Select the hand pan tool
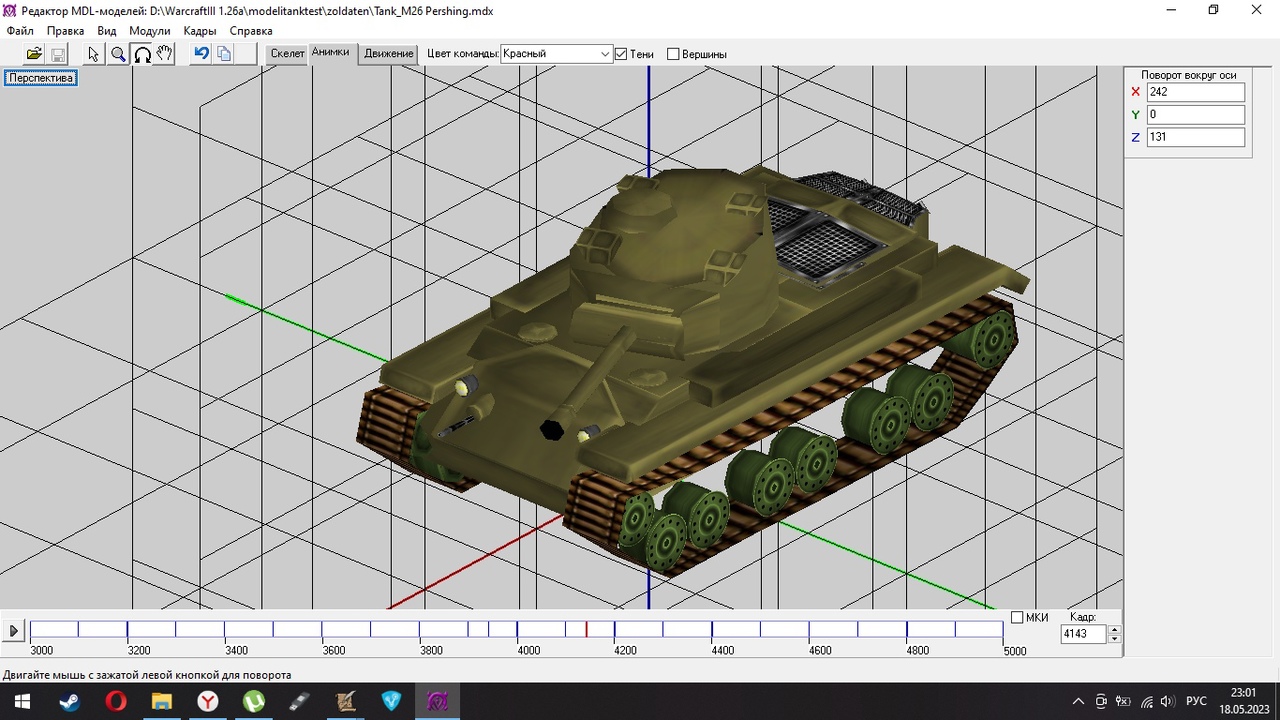 tap(165, 54)
